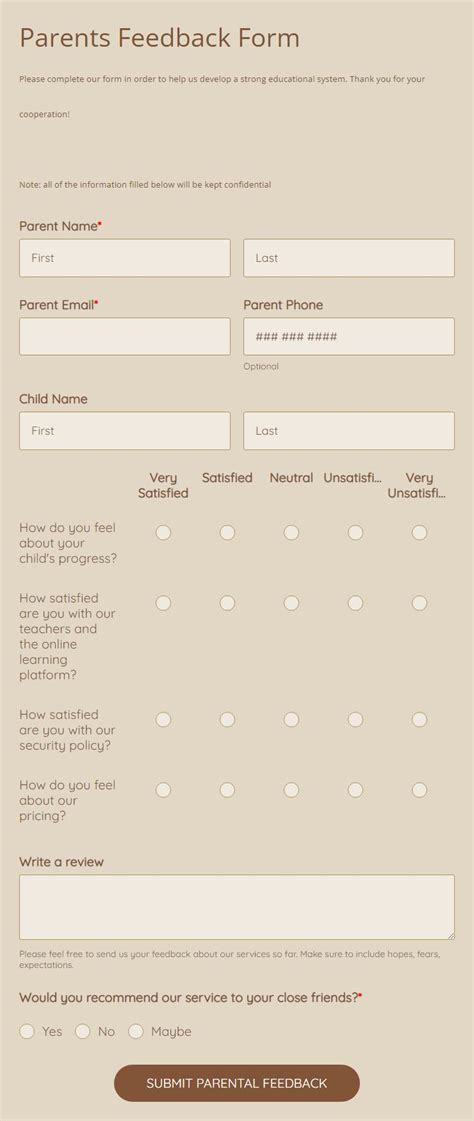The height and width of the screenshot is (1121, 474).
Task: Select Very Unsatisfied for security policy
Action: pos(420,719)
